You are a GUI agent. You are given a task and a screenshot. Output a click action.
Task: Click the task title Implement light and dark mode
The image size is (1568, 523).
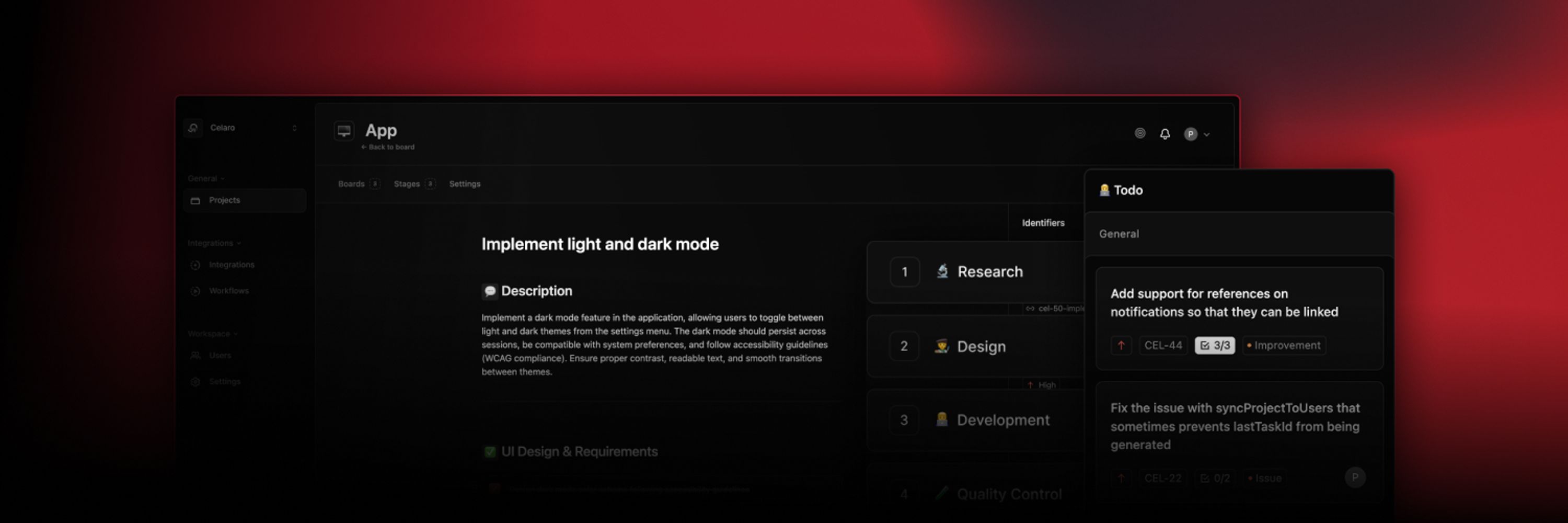pyautogui.click(x=599, y=244)
